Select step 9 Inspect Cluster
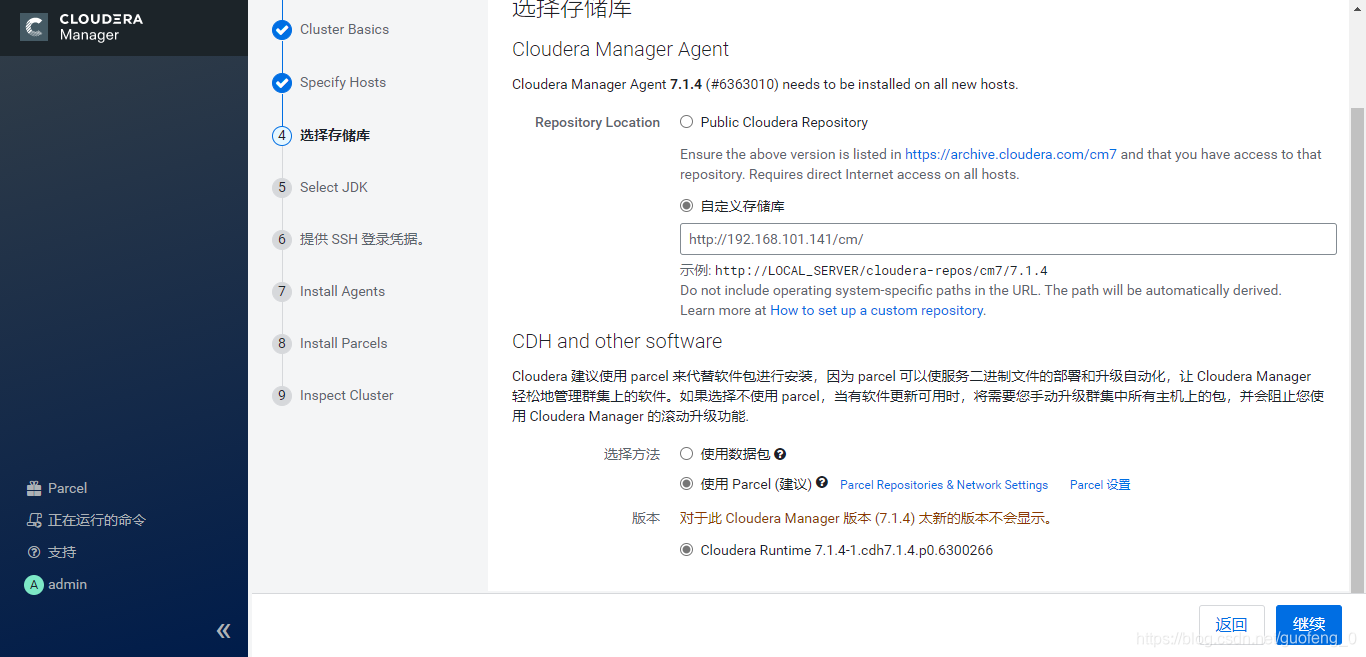The width and height of the screenshot is (1366, 657). pyautogui.click(x=346, y=395)
